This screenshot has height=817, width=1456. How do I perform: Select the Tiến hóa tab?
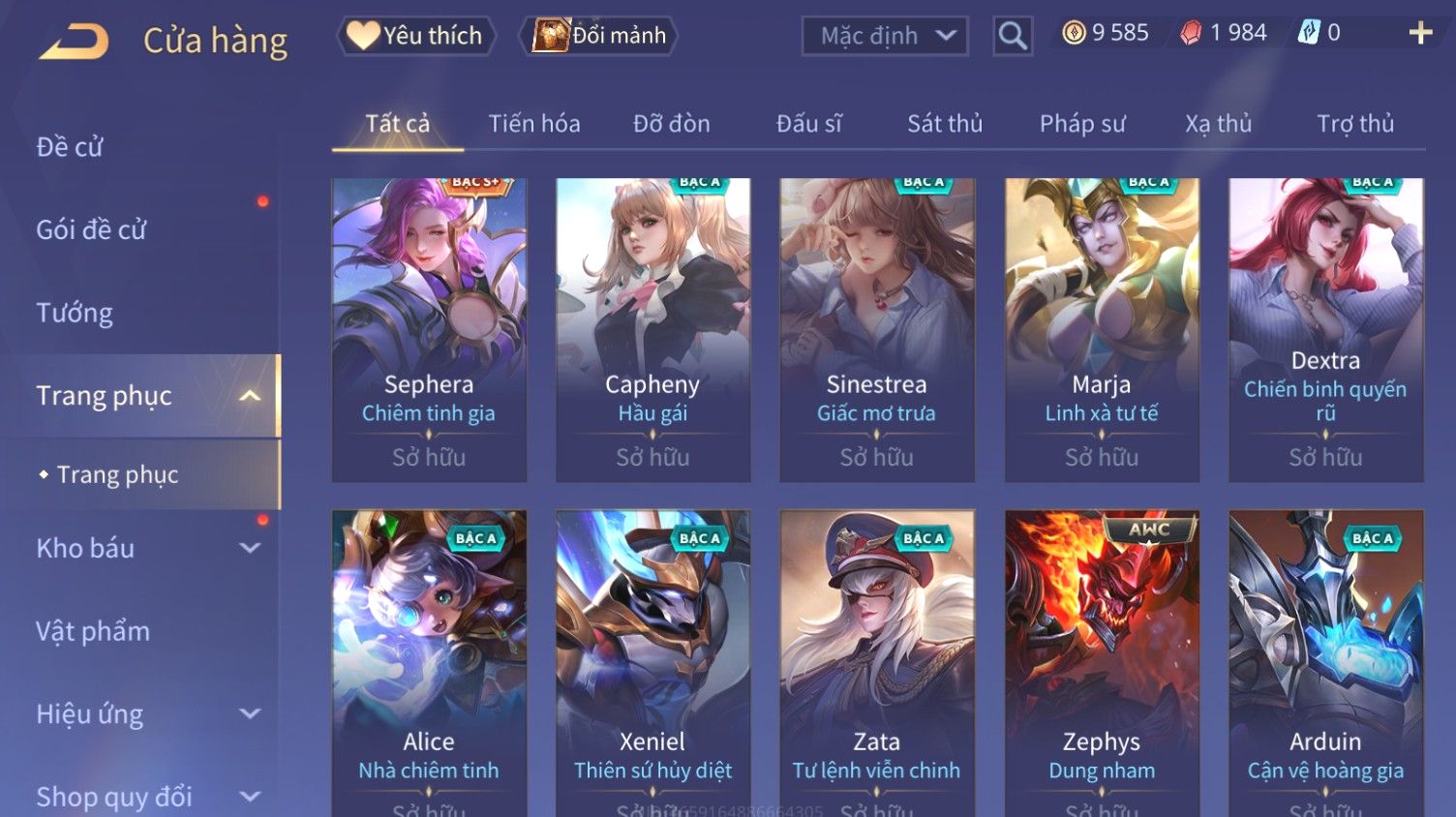[x=534, y=124]
